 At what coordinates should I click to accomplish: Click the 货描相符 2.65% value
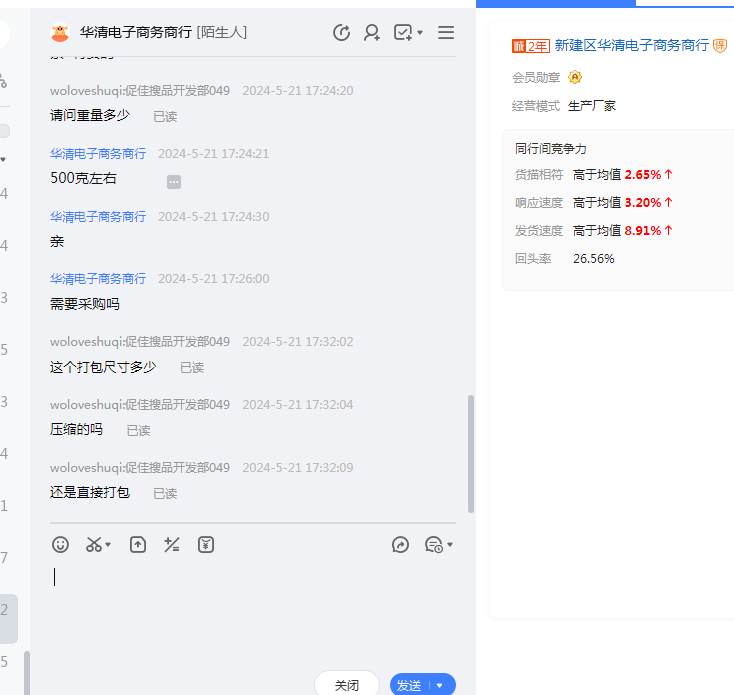point(643,175)
